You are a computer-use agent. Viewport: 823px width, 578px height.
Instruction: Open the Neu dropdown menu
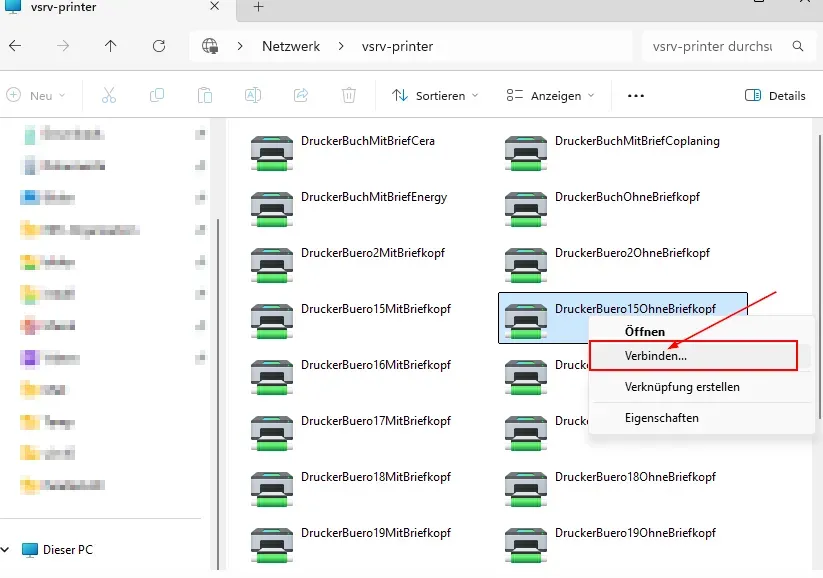35,96
